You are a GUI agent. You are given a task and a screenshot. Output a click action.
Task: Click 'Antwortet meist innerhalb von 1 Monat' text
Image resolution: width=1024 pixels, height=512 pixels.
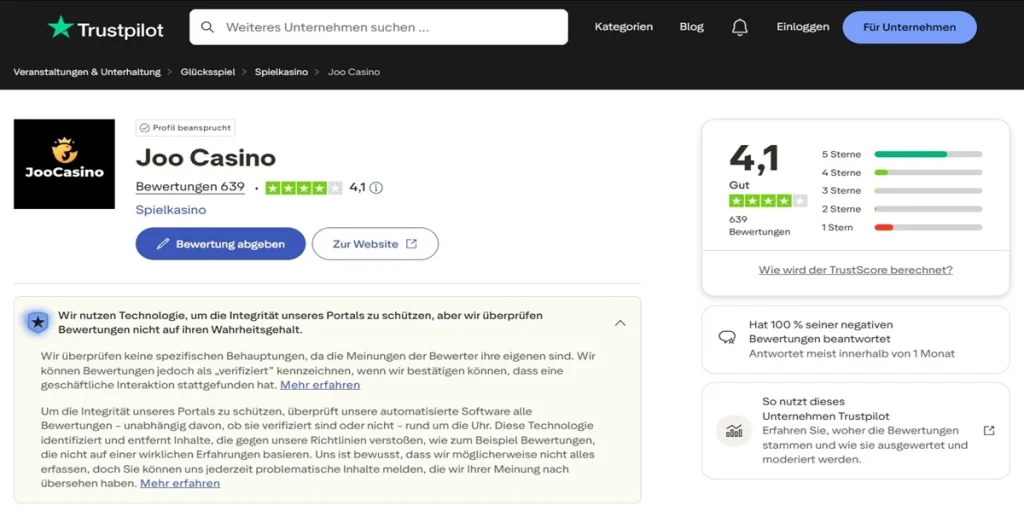pyautogui.click(x=852, y=353)
